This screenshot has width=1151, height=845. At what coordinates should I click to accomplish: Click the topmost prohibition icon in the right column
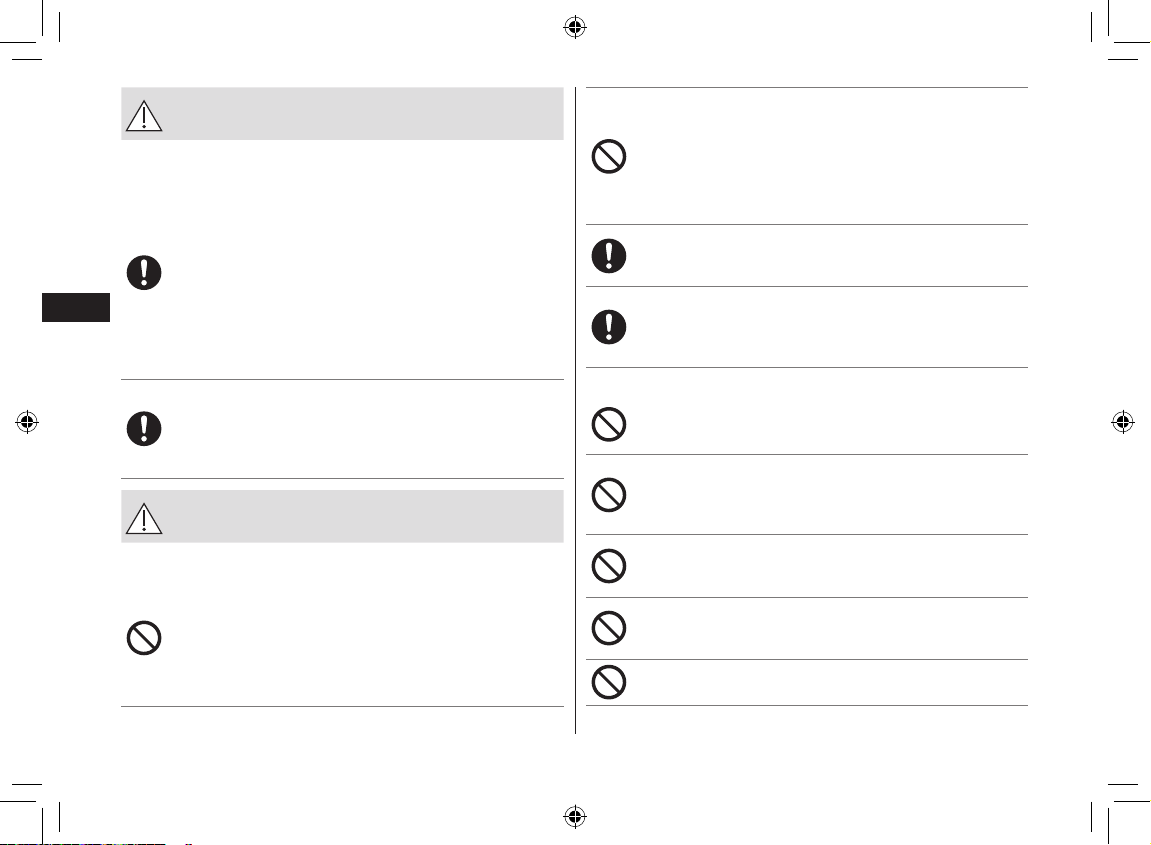tap(609, 156)
